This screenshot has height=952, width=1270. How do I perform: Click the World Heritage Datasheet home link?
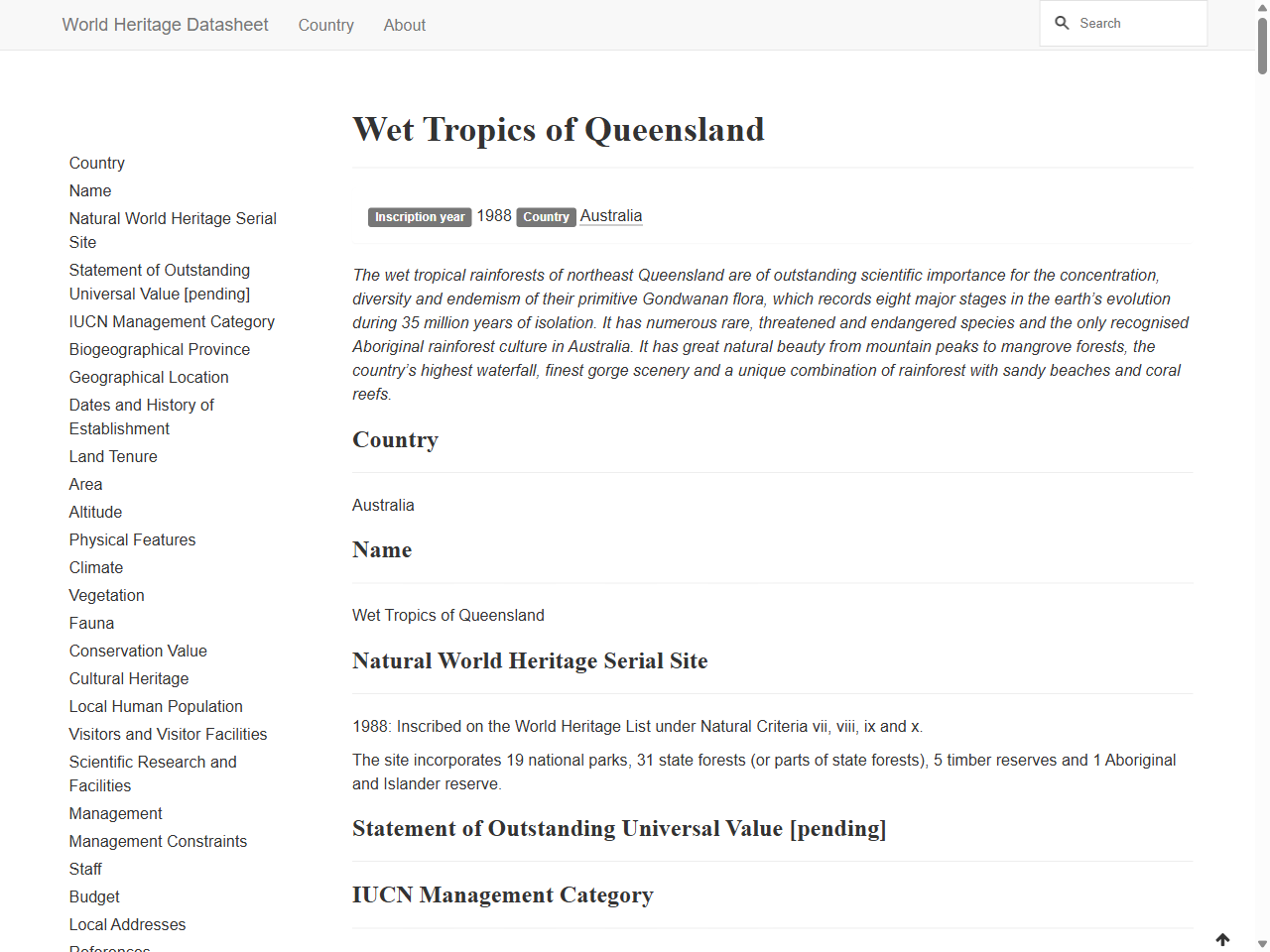[x=165, y=25]
